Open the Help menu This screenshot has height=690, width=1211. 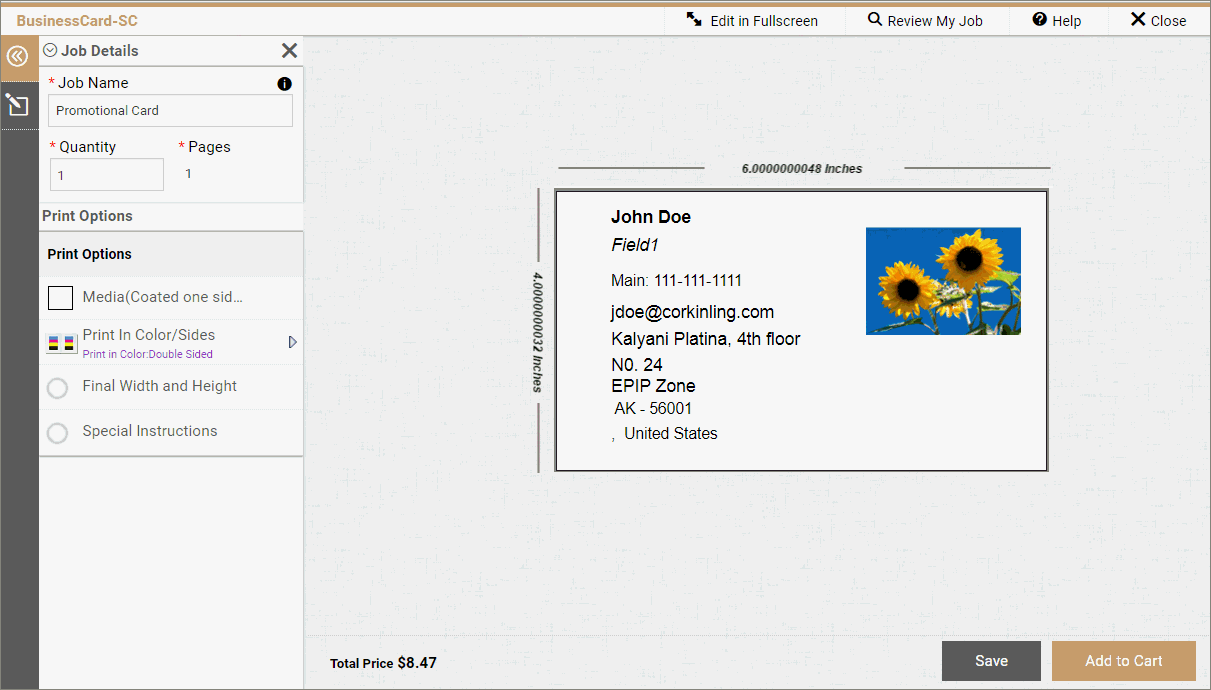(x=1056, y=21)
